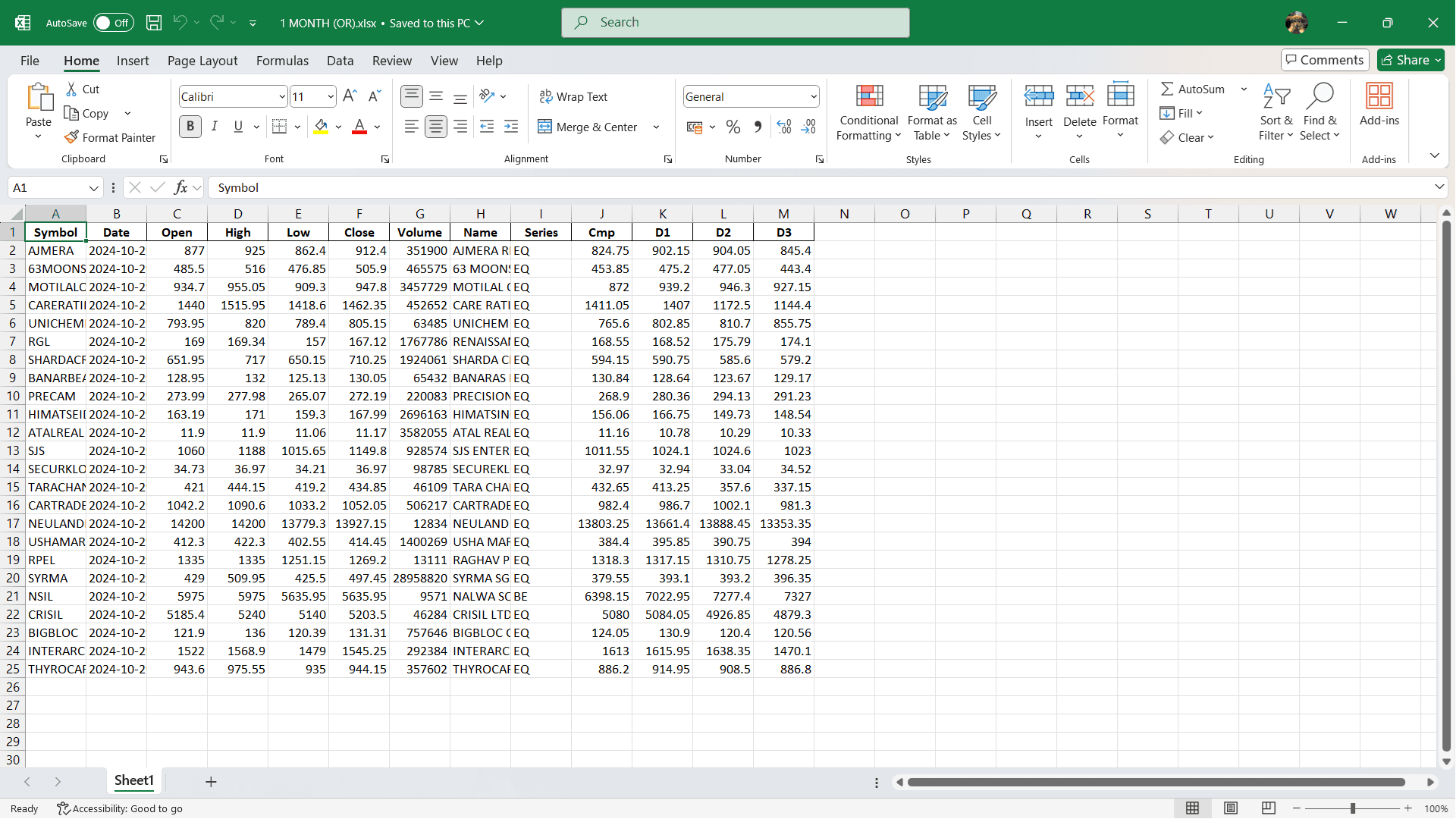1456x819 pixels.
Task: Enable Wrap Text for selected cells
Action: tap(574, 96)
